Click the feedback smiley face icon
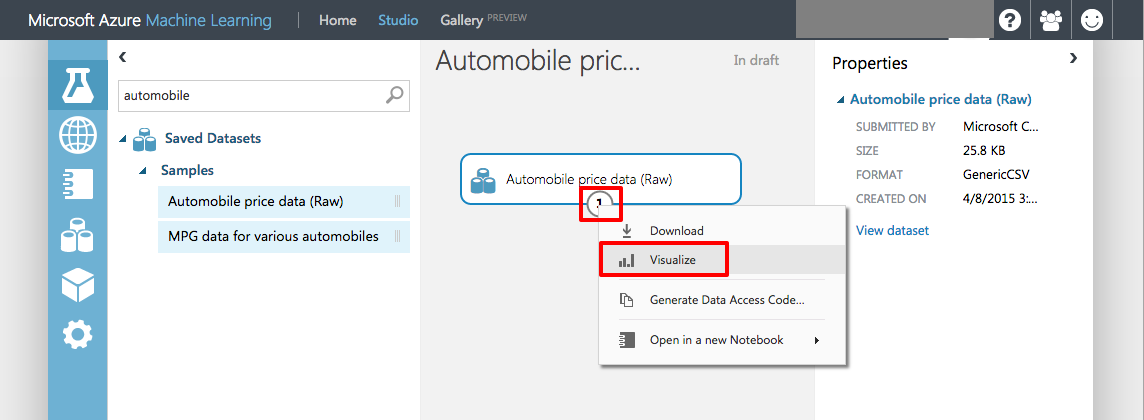The height and width of the screenshot is (420, 1144). pos(1092,20)
